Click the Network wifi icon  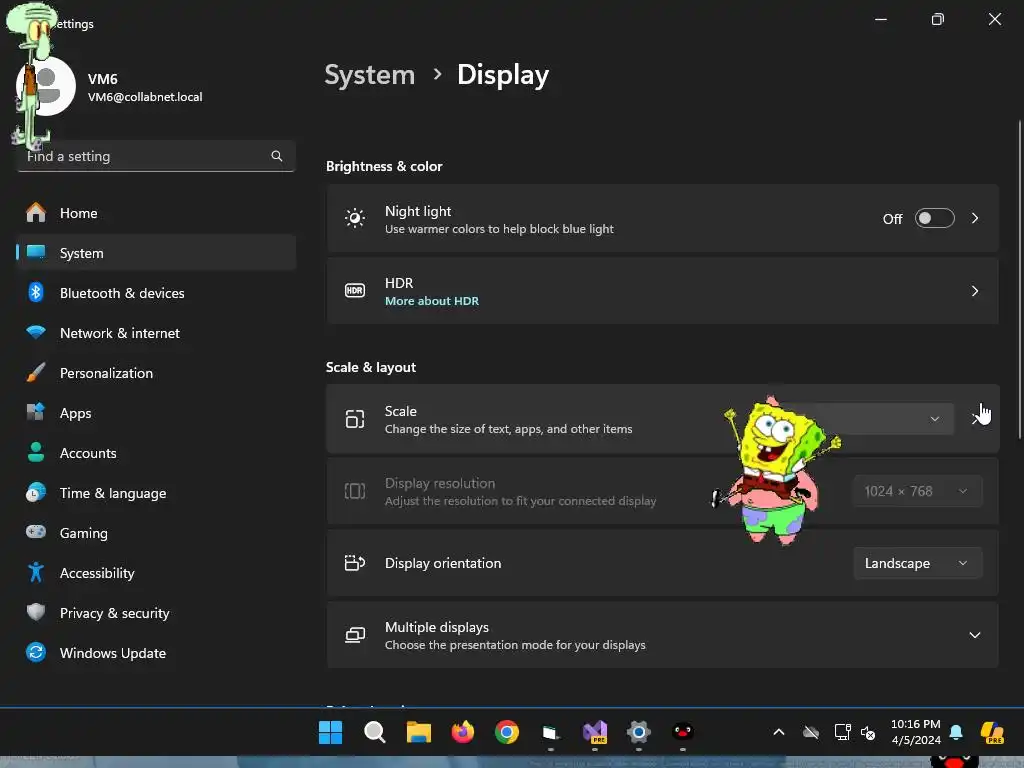pyautogui.click(x=36, y=332)
